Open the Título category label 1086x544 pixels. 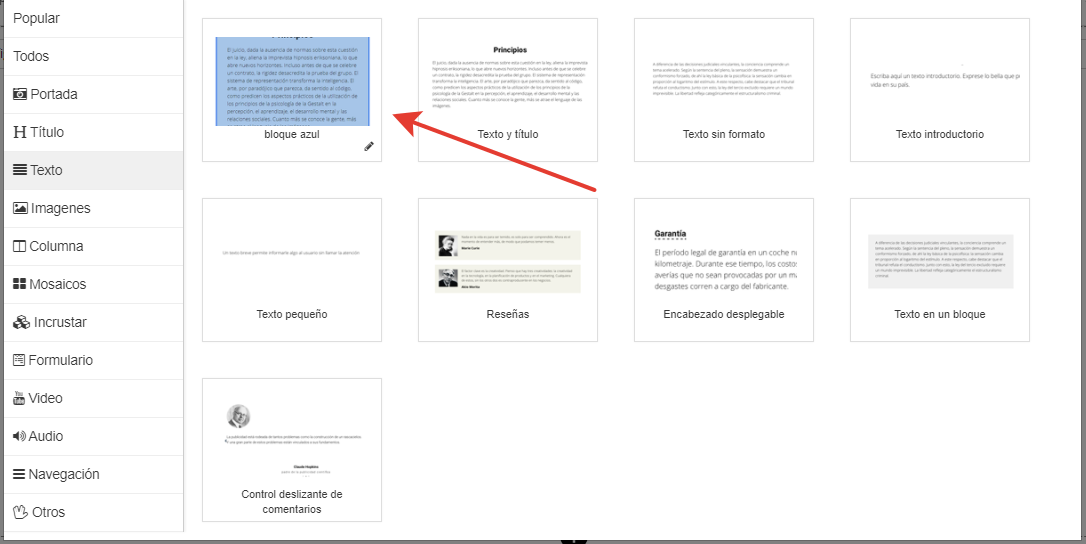coord(47,132)
